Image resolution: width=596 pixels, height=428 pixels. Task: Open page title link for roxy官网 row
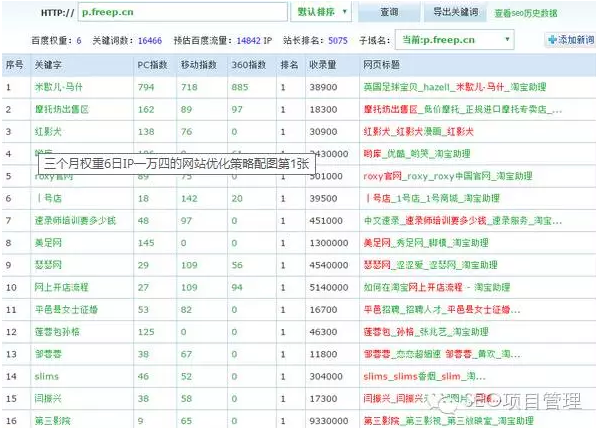(447, 176)
